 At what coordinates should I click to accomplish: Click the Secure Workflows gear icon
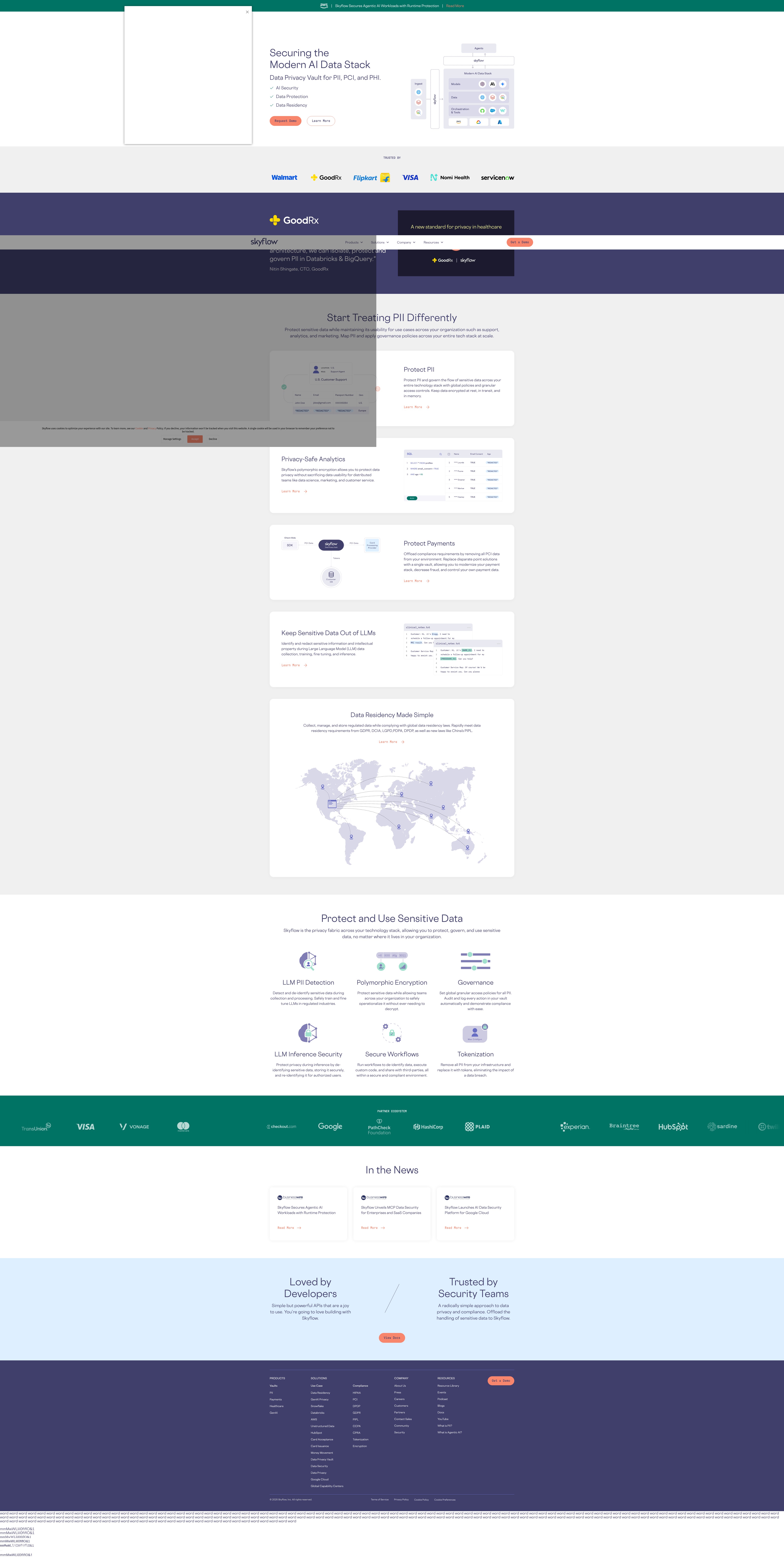(392, 1033)
